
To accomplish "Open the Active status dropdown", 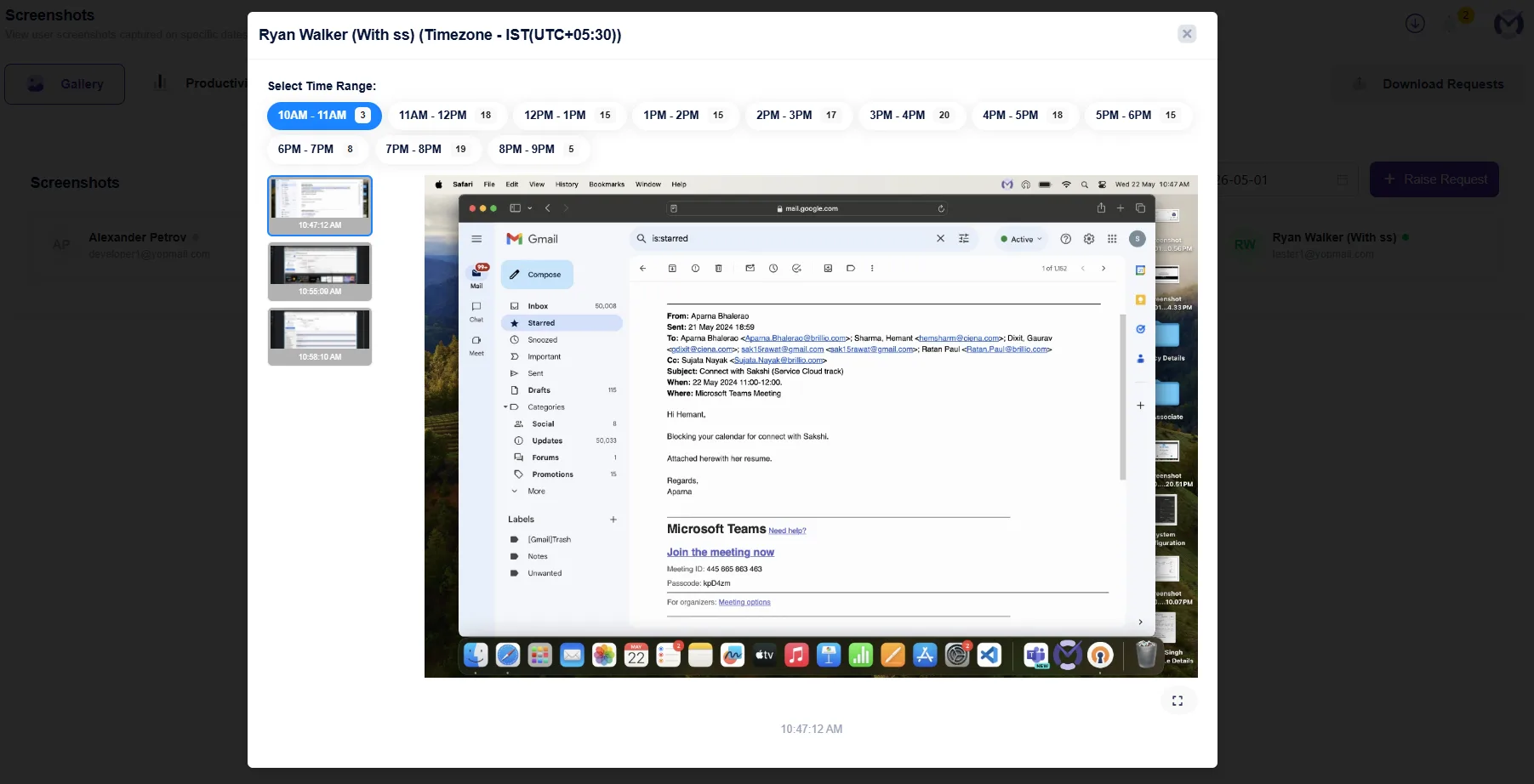I will [x=1021, y=240].
